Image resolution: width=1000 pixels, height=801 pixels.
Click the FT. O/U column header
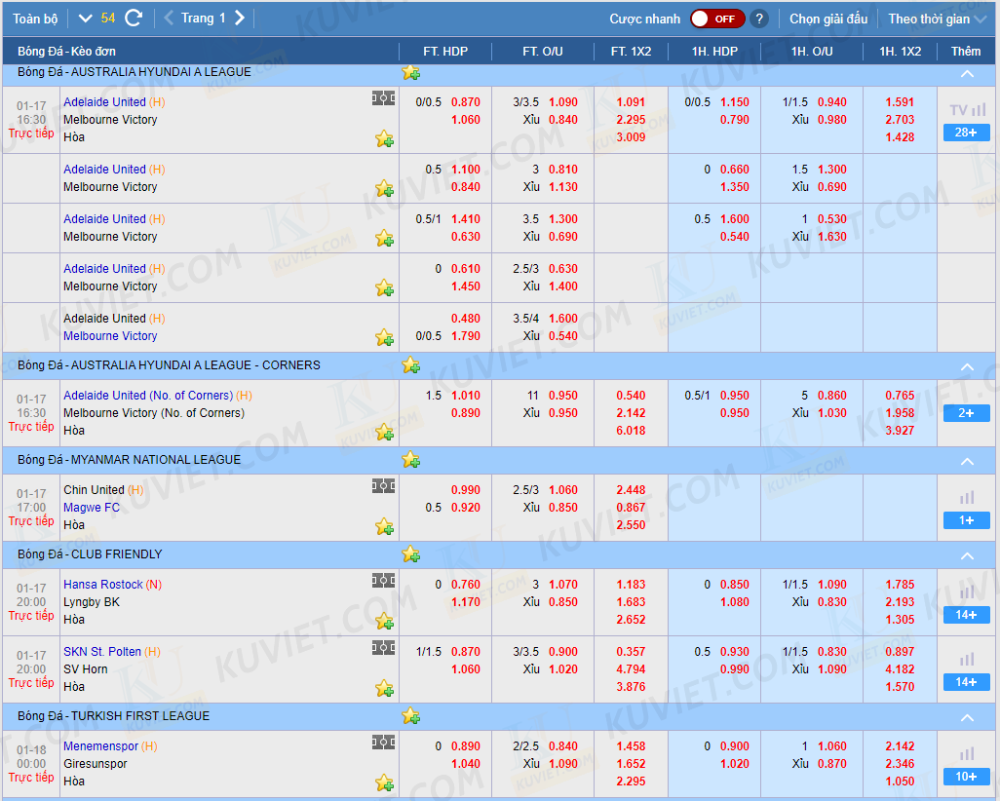pos(543,52)
